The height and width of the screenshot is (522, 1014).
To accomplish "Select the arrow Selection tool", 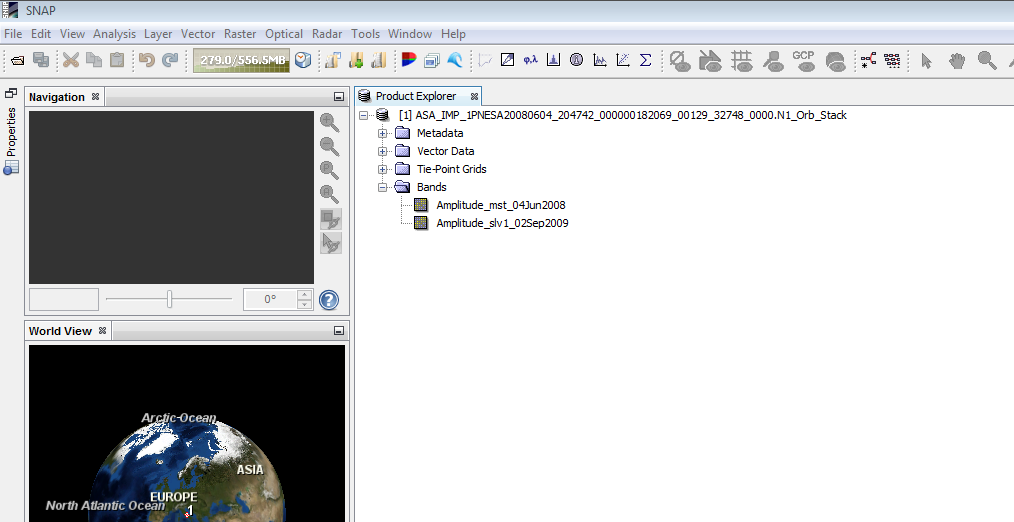I will click(926, 61).
